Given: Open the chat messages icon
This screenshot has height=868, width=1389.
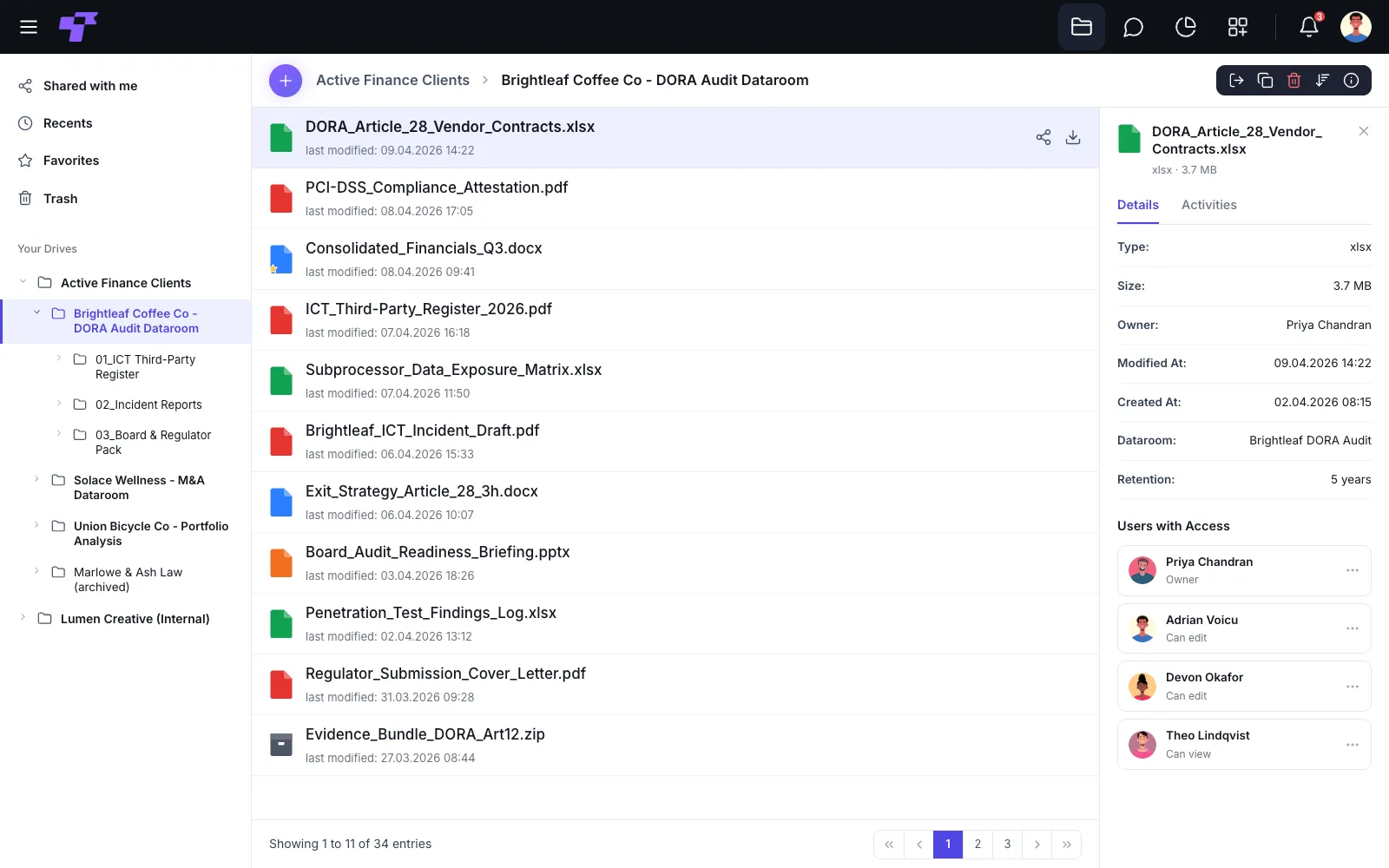Looking at the screenshot, I should (x=1133, y=28).
